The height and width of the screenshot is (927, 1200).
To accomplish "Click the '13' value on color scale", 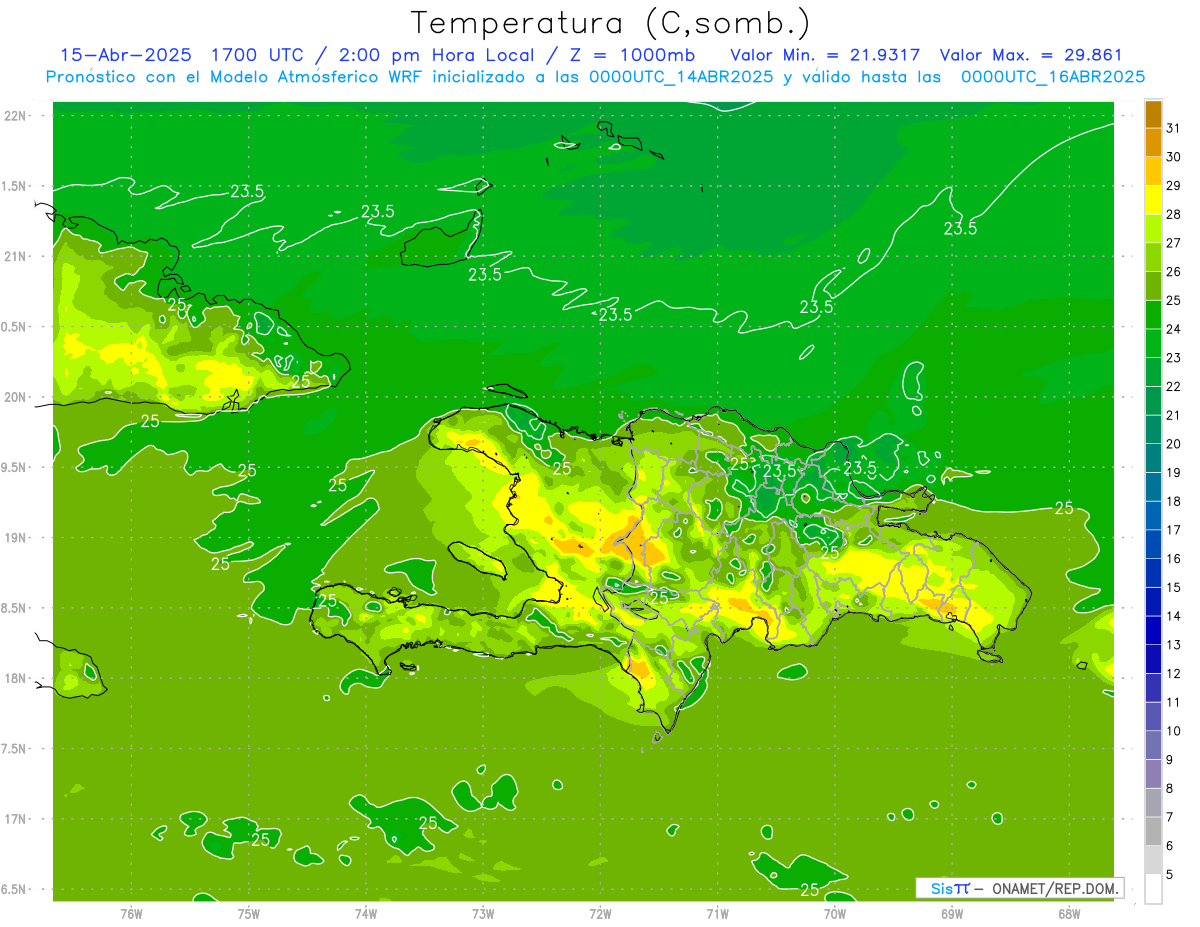I will click(x=1174, y=645).
